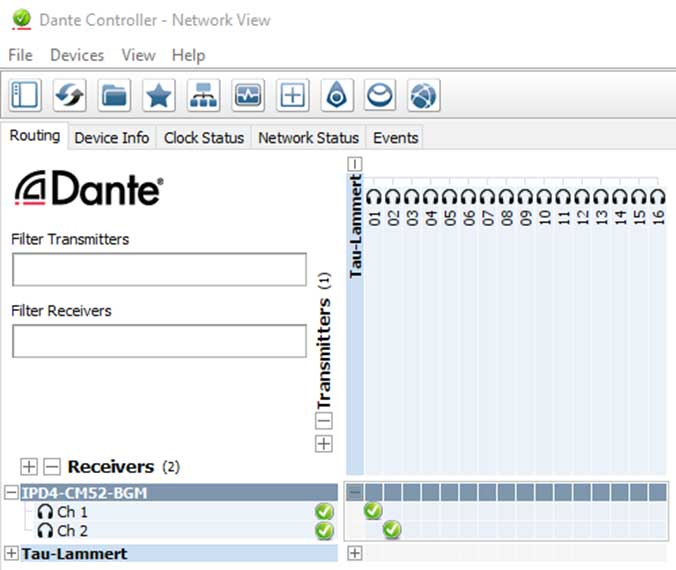The height and width of the screenshot is (570, 676).
Task: Toggle Ch 2 subscription to transmitter channel 16
Action: [x=658, y=530]
